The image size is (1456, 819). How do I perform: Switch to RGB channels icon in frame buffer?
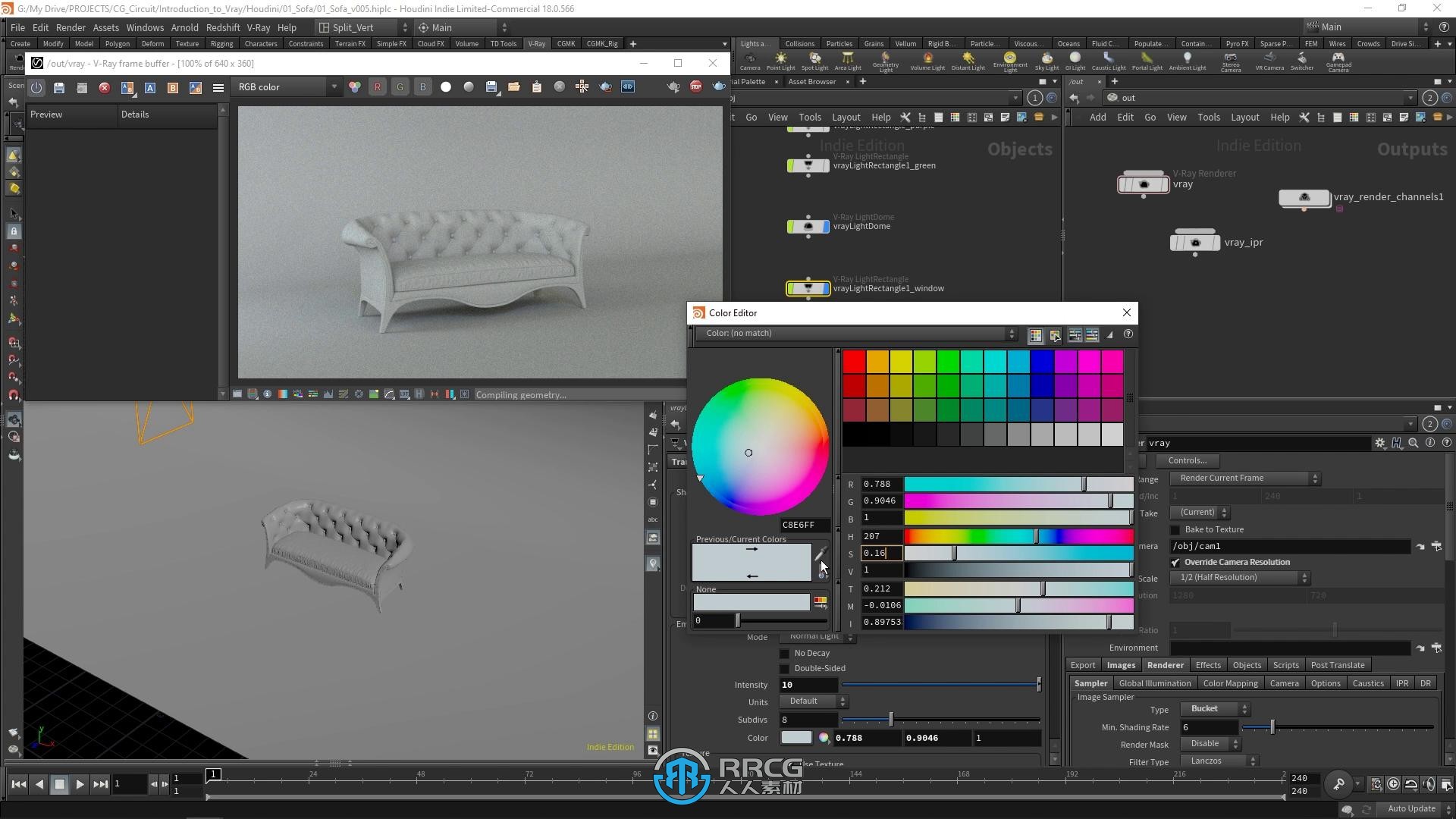[354, 87]
